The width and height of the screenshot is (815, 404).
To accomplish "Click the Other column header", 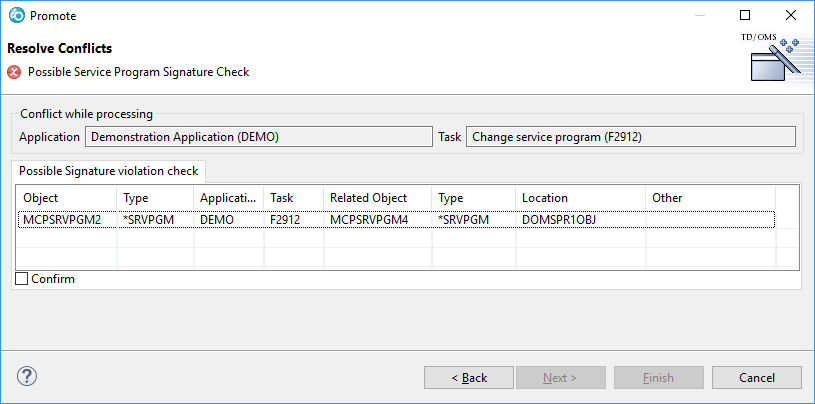I will tap(709, 198).
